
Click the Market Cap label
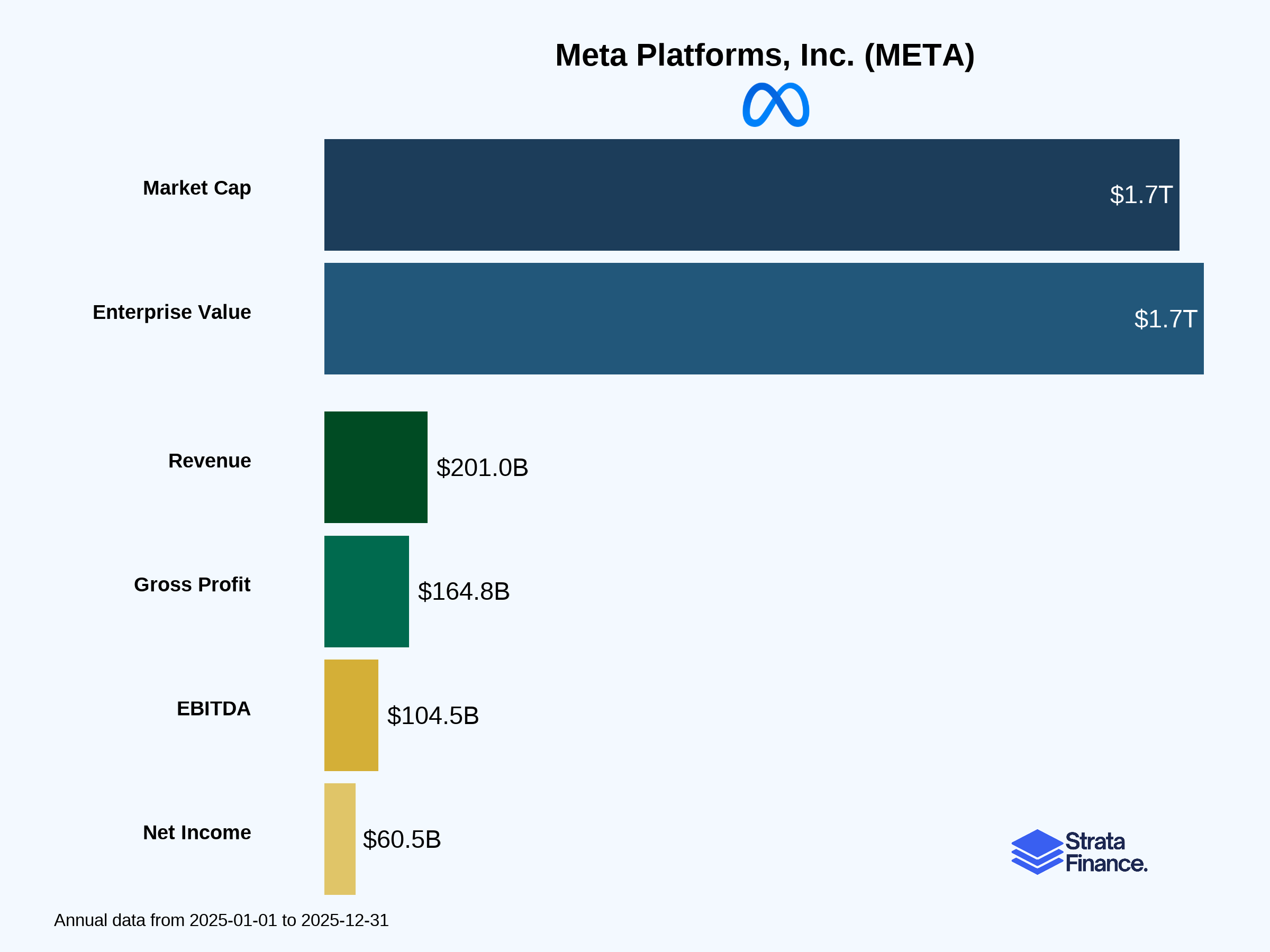click(197, 188)
